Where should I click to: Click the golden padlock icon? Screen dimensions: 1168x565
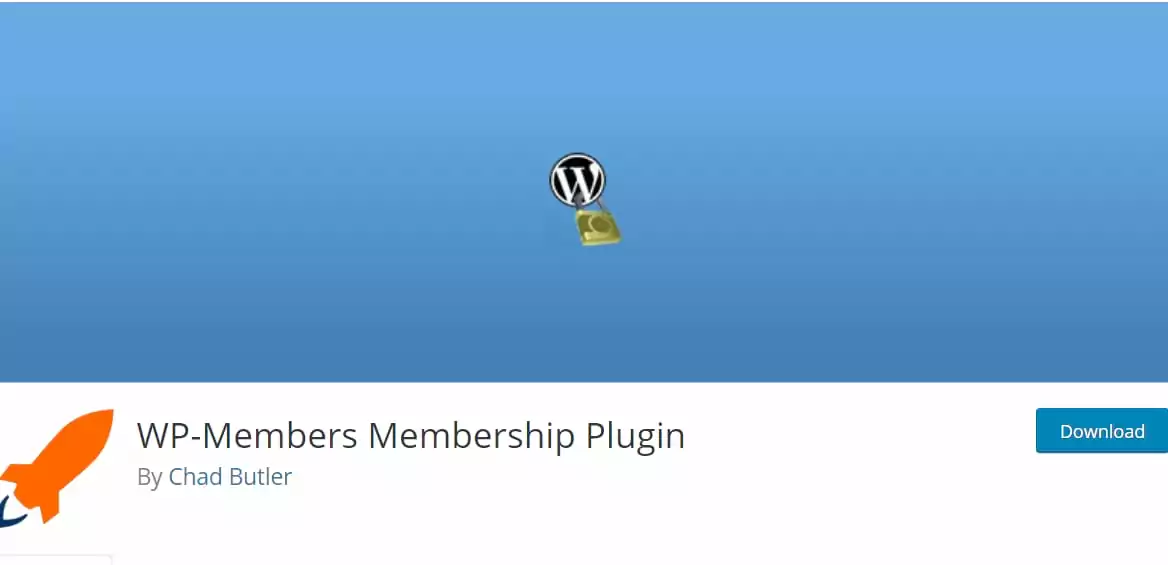click(598, 227)
